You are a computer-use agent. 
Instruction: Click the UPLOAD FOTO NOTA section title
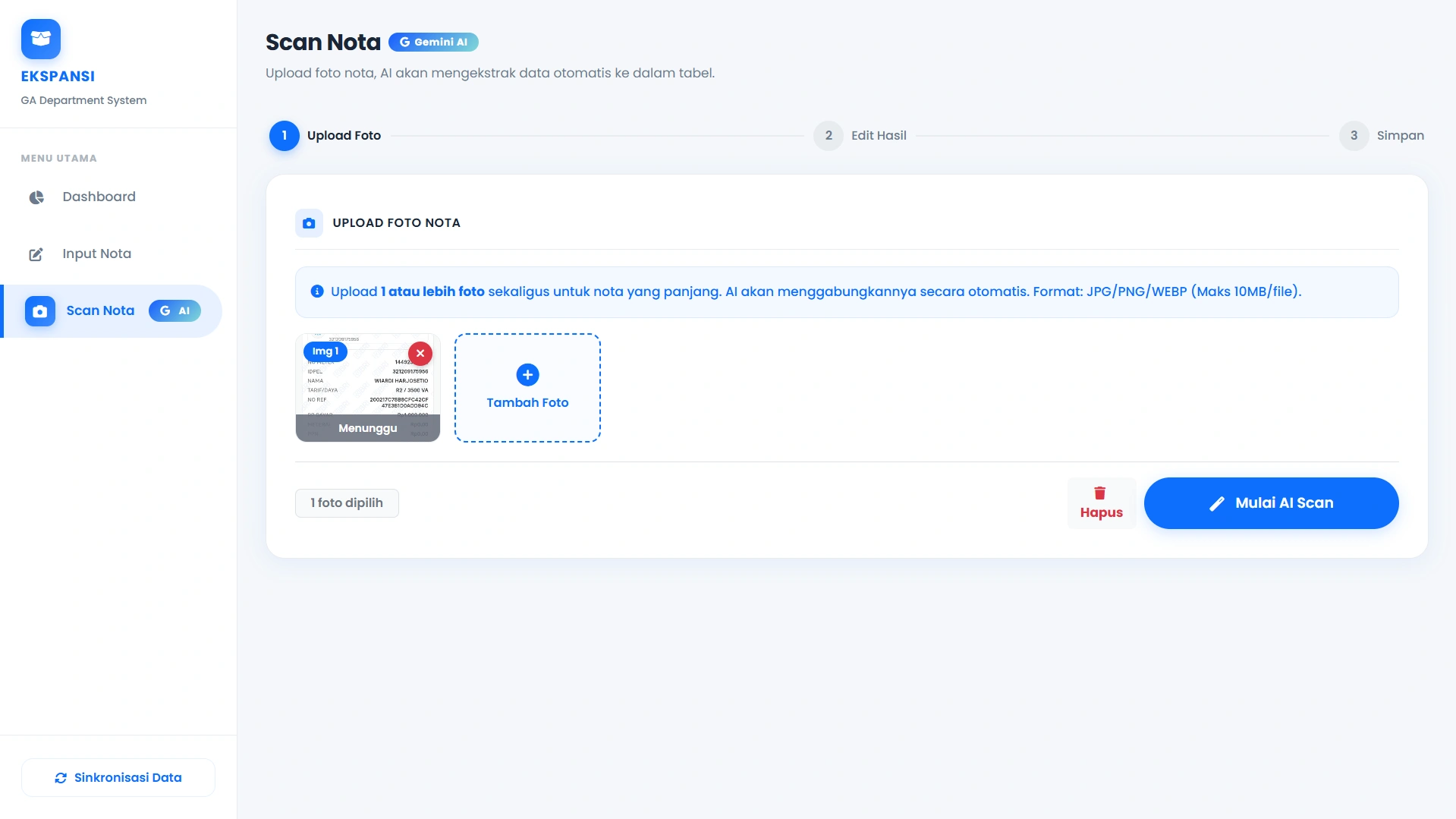click(397, 223)
